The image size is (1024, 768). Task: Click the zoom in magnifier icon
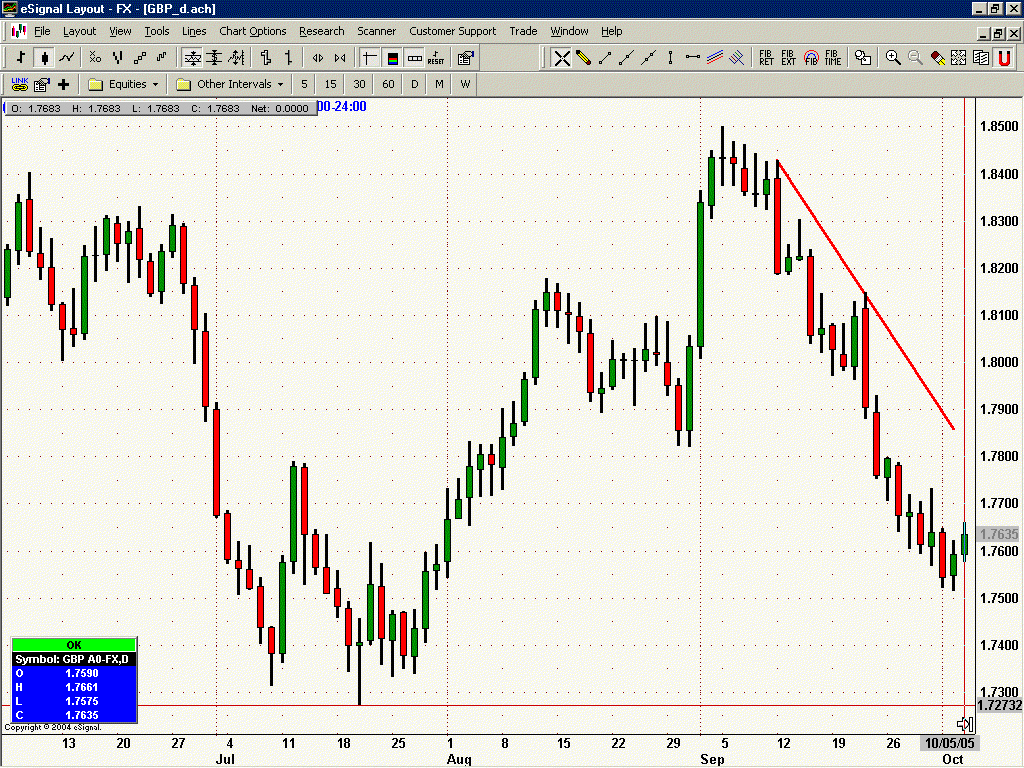893,58
